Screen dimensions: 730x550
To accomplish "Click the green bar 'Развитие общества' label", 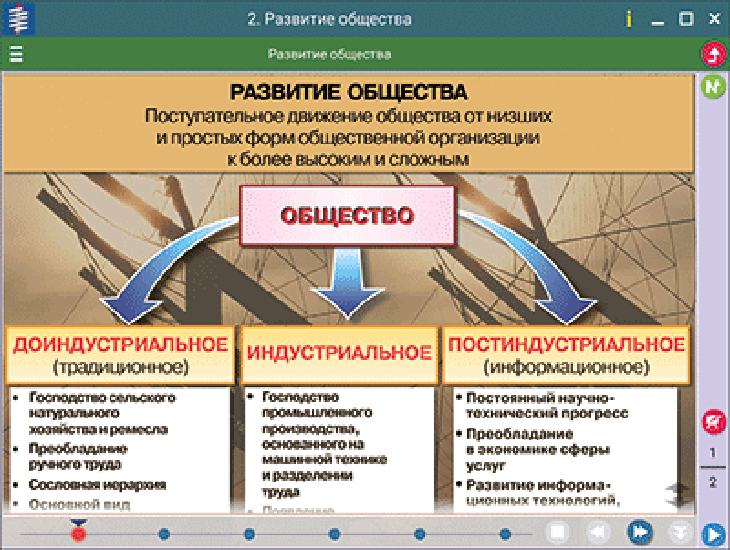I will (x=329, y=54).
